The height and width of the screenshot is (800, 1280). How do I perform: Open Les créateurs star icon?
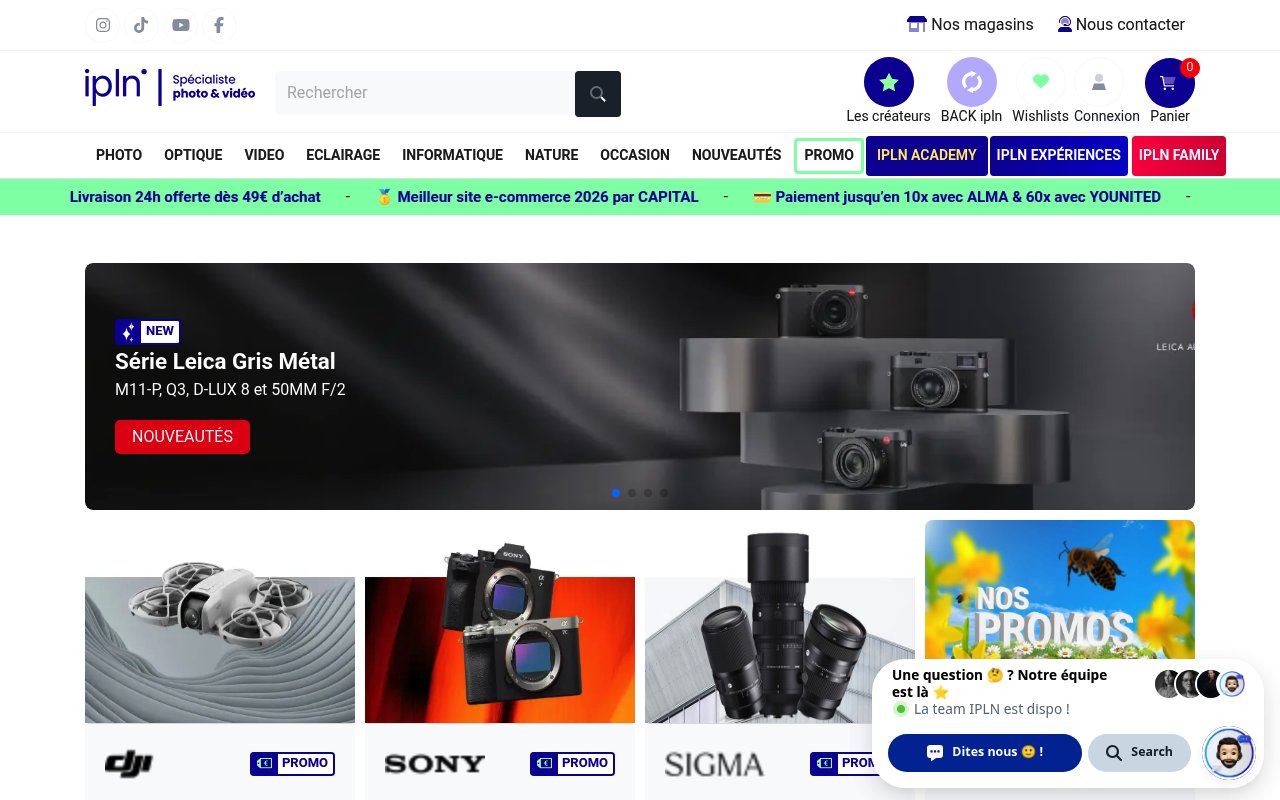click(888, 82)
